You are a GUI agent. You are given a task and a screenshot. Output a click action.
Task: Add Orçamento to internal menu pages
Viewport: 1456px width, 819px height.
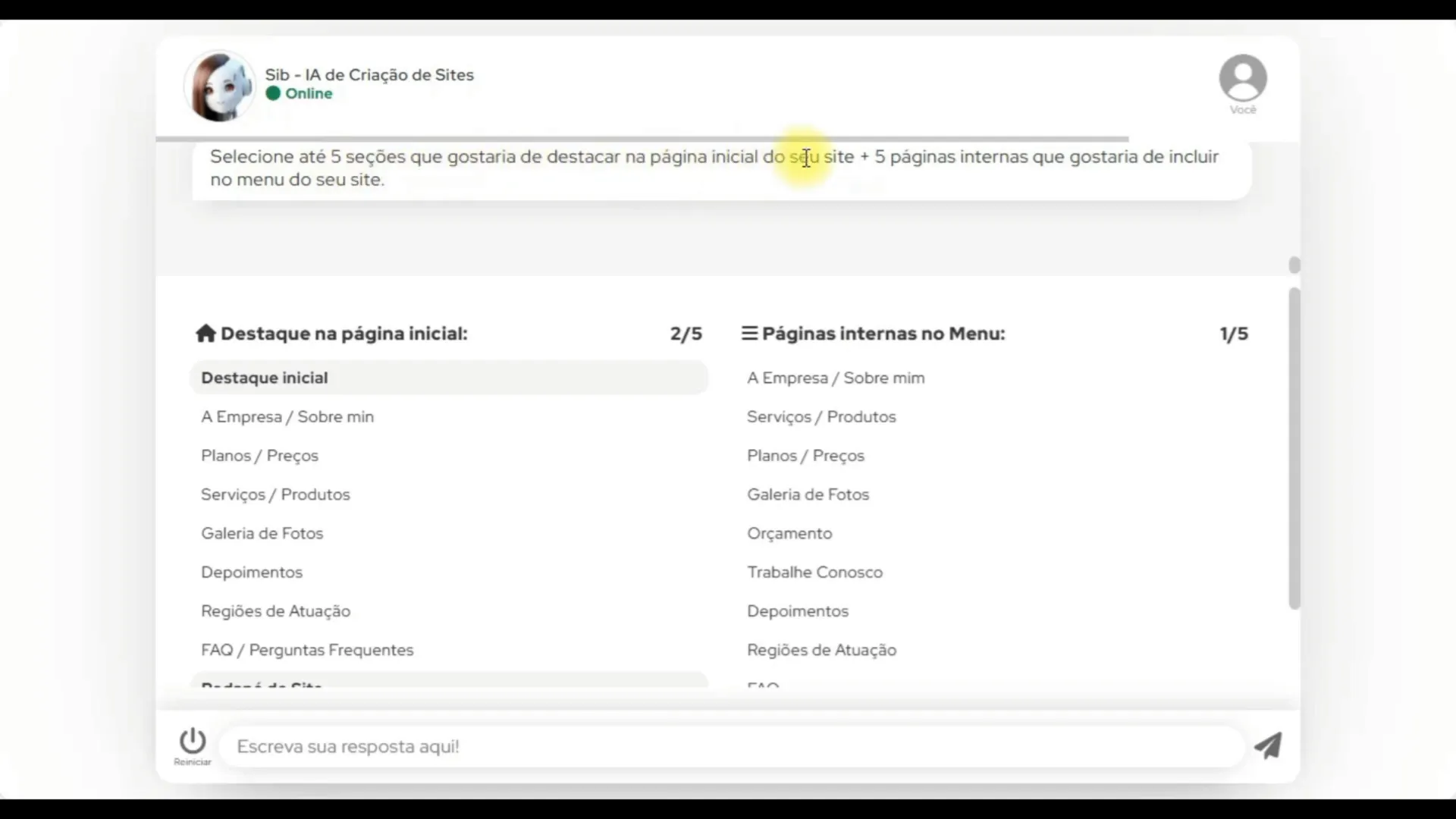(x=789, y=534)
